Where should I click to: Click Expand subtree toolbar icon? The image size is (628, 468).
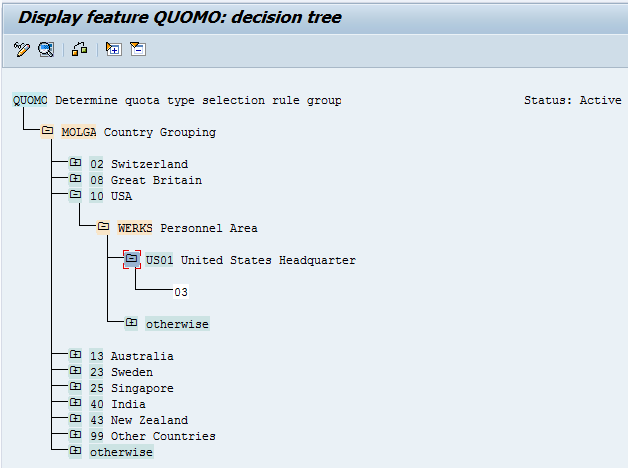113,49
